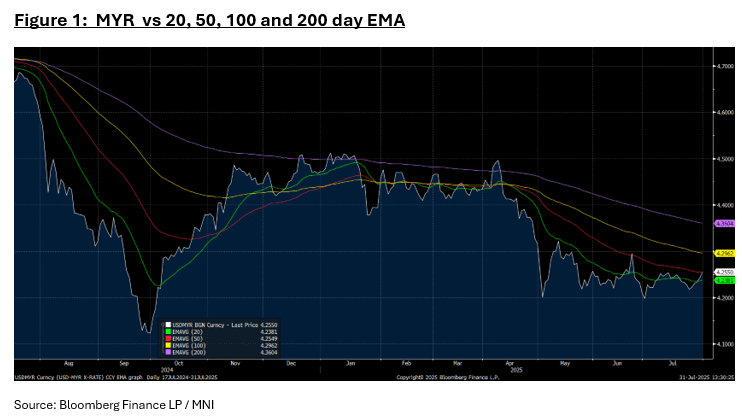
Task: Click the Figure 1 MYR vs EMA heading
Action: (210, 20)
